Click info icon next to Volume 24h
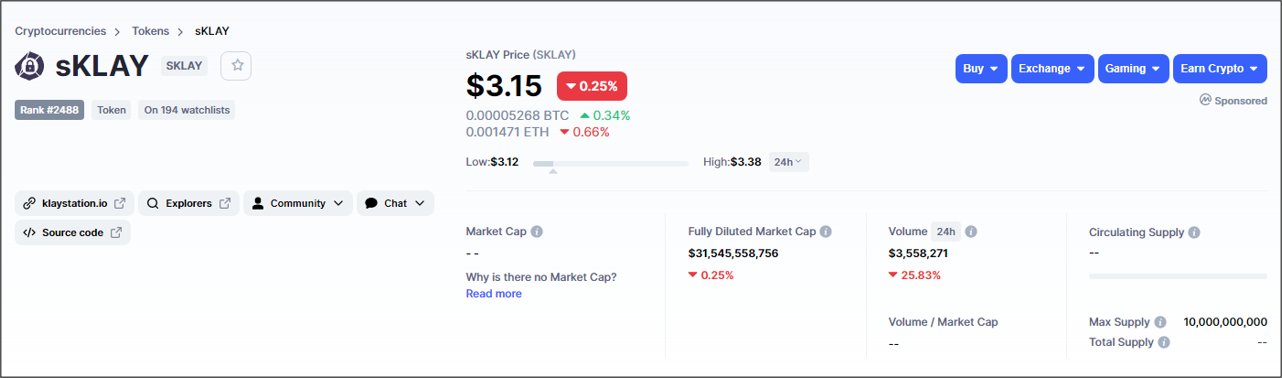Viewport: 1282px width, 378px height. [x=971, y=232]
